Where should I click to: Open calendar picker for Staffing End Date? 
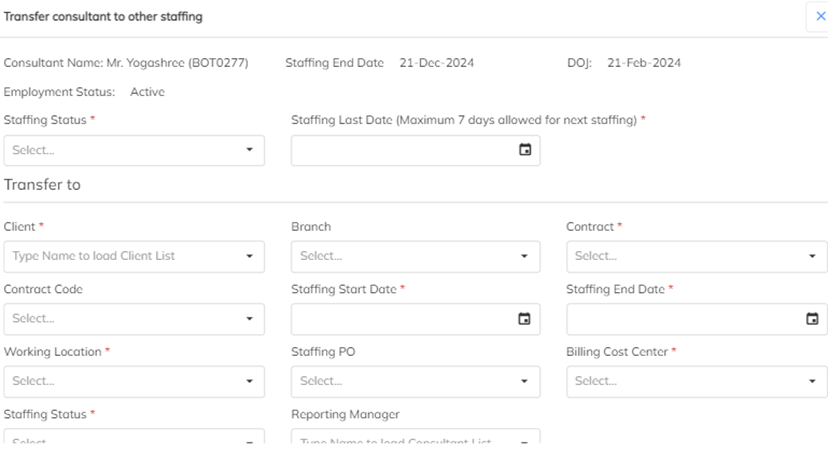[812, 319]
